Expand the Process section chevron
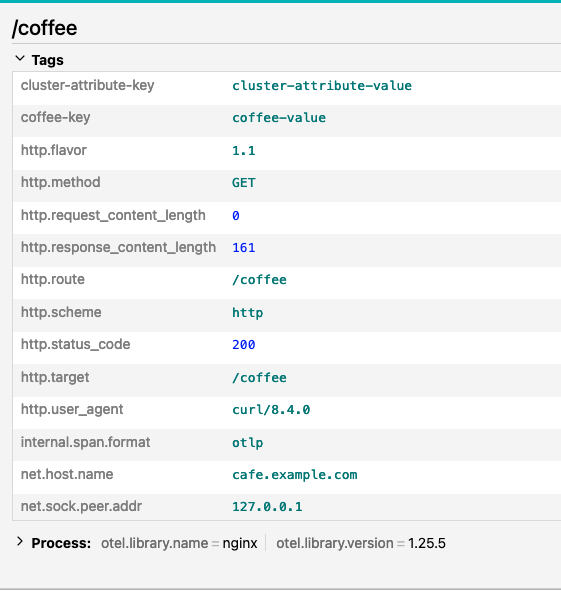 pyautogui.click(x=20, y=542)
